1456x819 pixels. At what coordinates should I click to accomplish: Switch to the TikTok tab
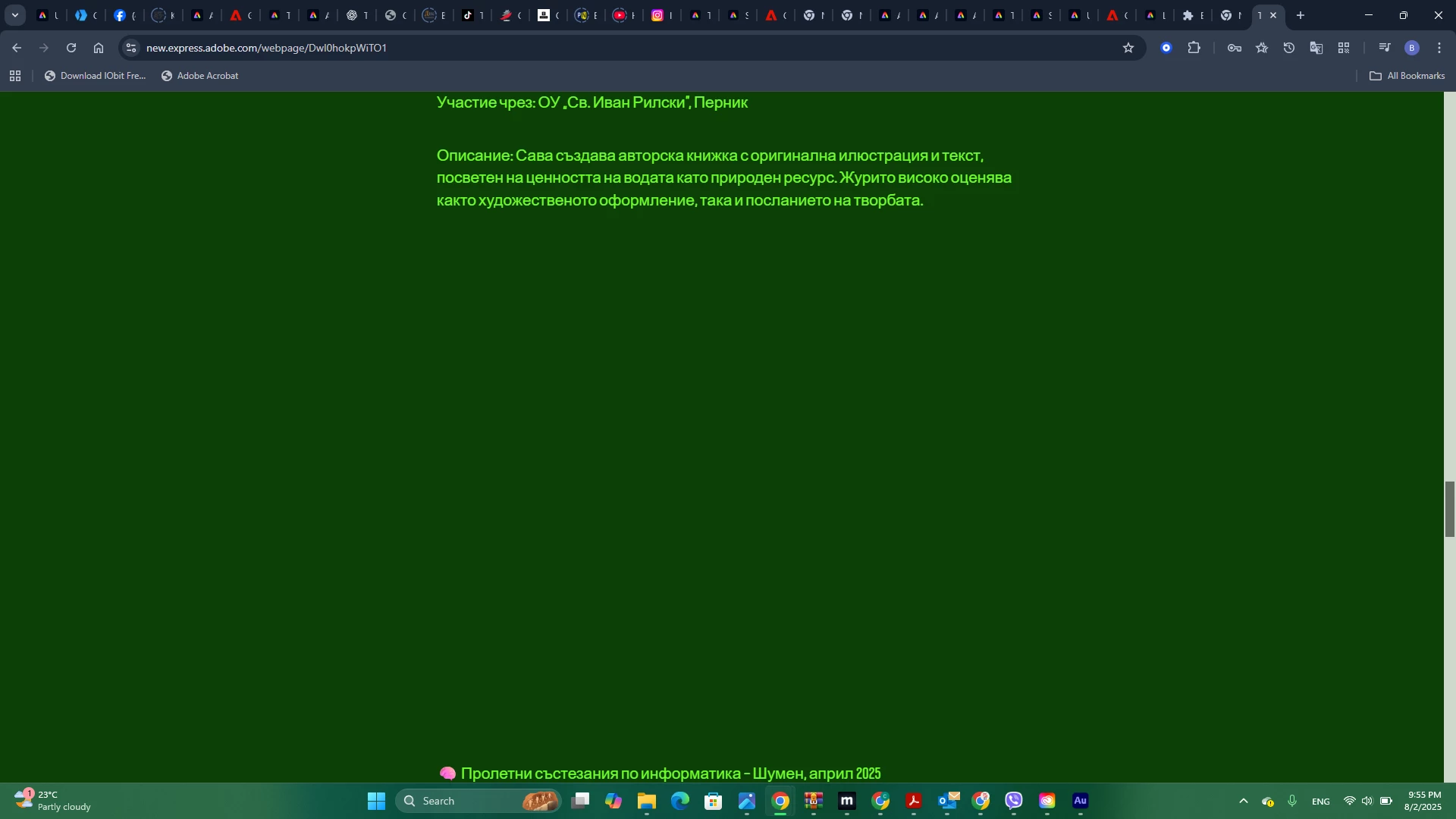tap(469, 15)
